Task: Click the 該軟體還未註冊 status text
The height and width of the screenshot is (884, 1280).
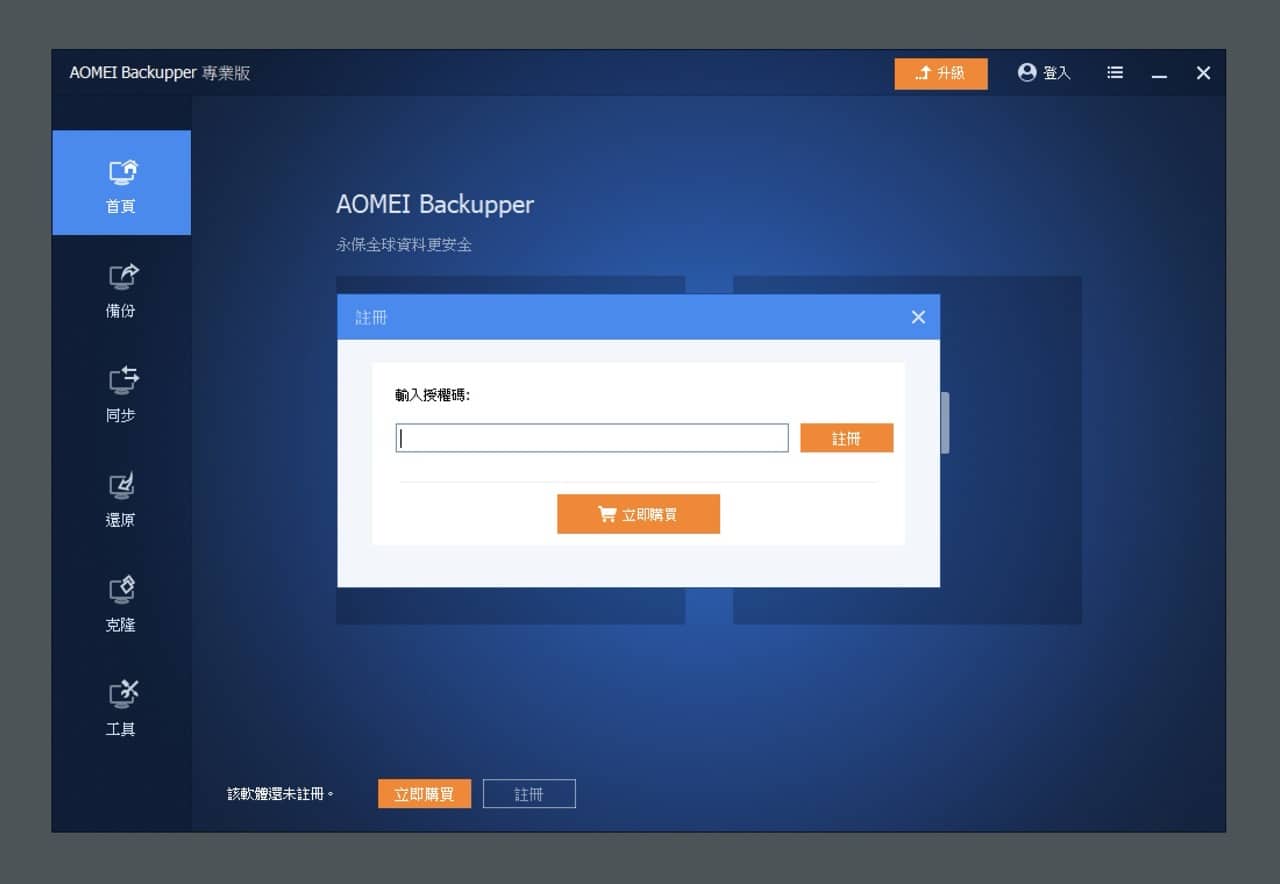Action: (x=281, y=794)
